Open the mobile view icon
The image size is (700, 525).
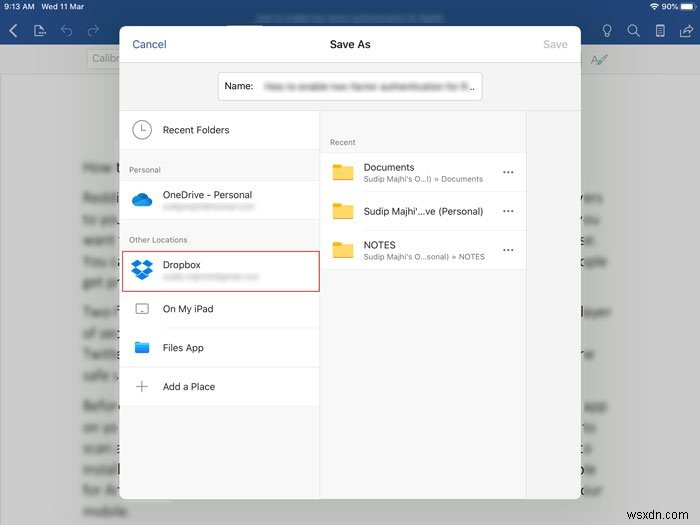click(x=660, y=31)
